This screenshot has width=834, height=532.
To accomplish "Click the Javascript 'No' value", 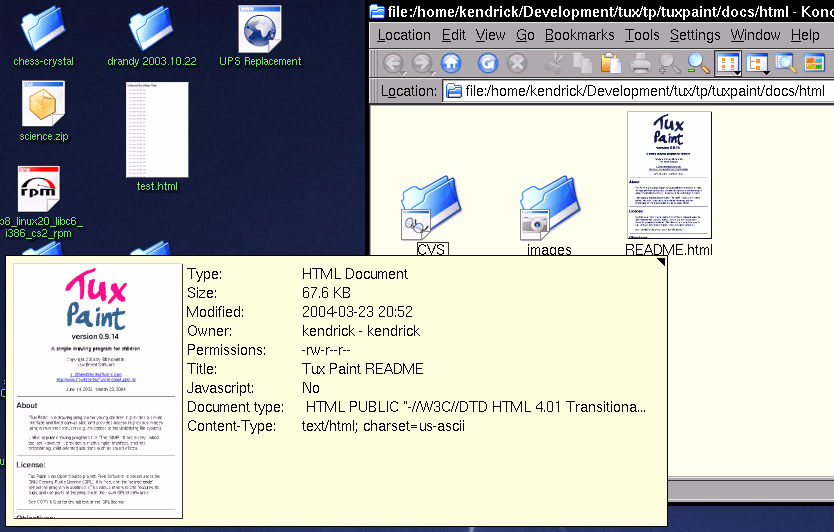I will point(311,388).
